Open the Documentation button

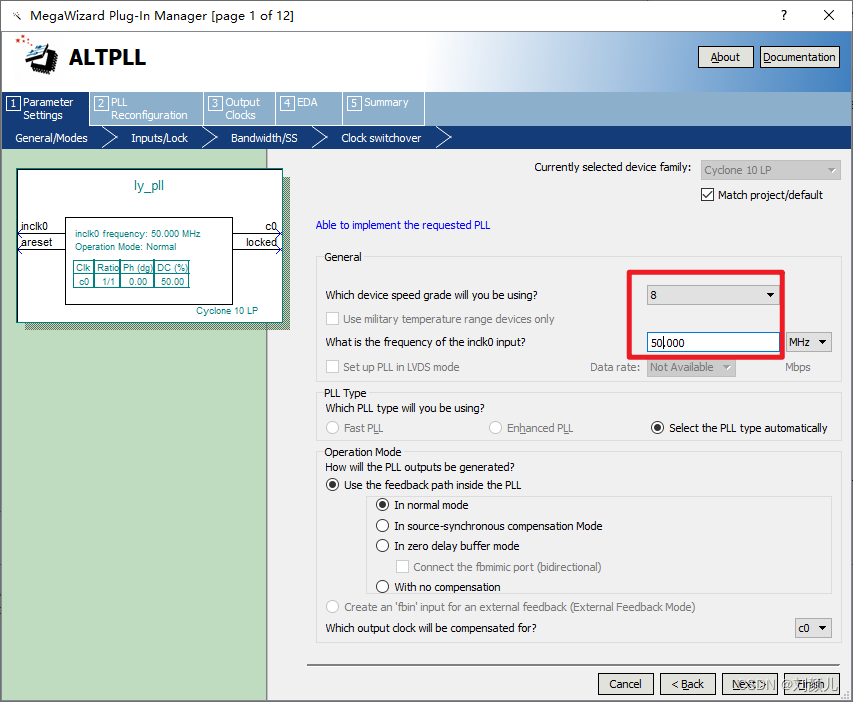coord(799,57)
